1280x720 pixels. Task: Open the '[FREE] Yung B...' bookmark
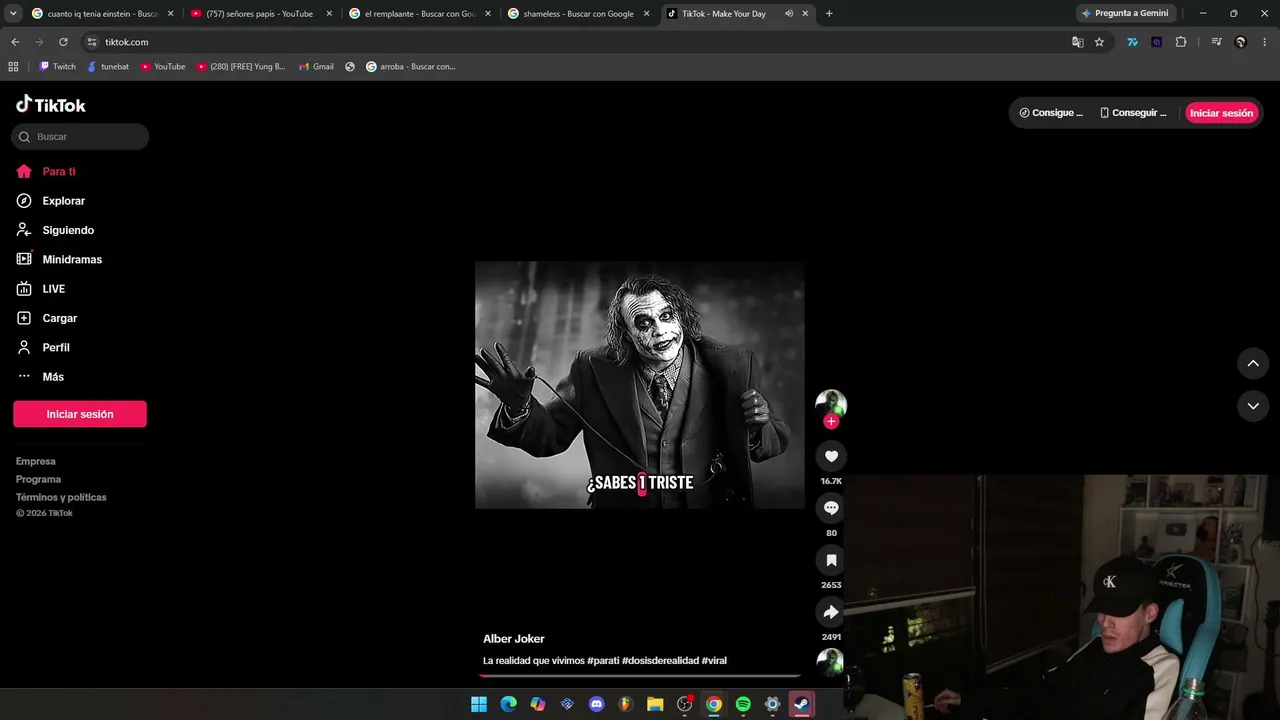coord(241,67)
